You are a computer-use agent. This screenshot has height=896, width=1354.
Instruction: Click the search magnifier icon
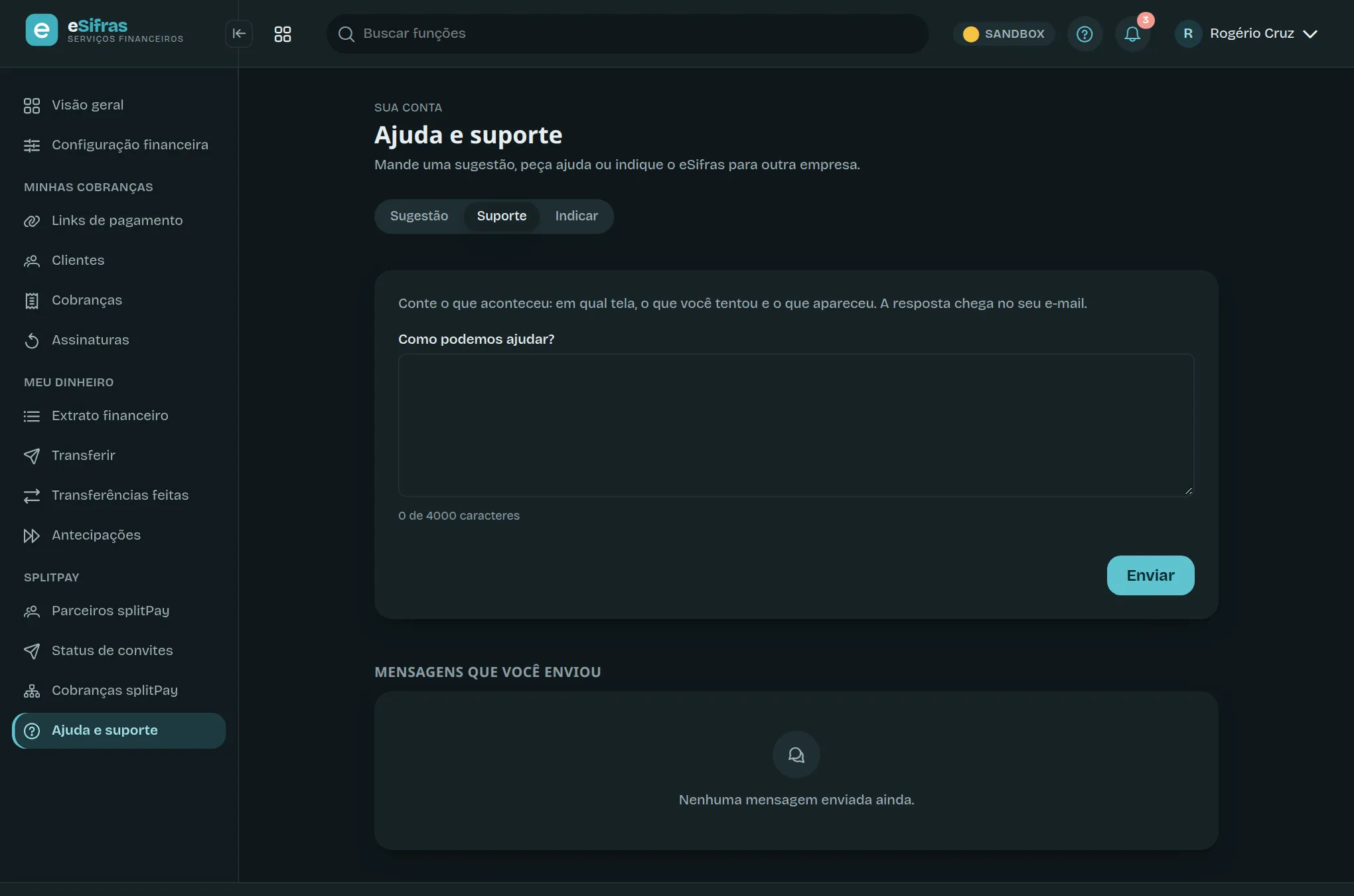(x=346, y=34)
